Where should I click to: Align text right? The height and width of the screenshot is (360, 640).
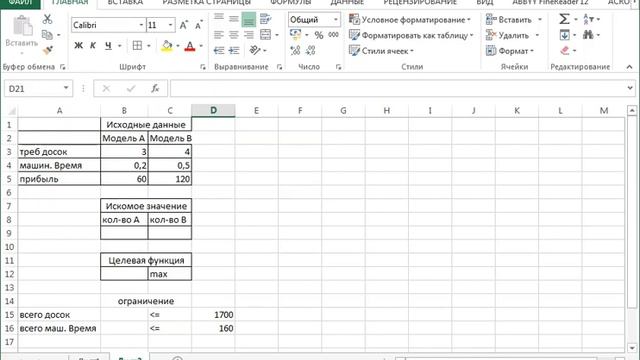pos(249,35)
